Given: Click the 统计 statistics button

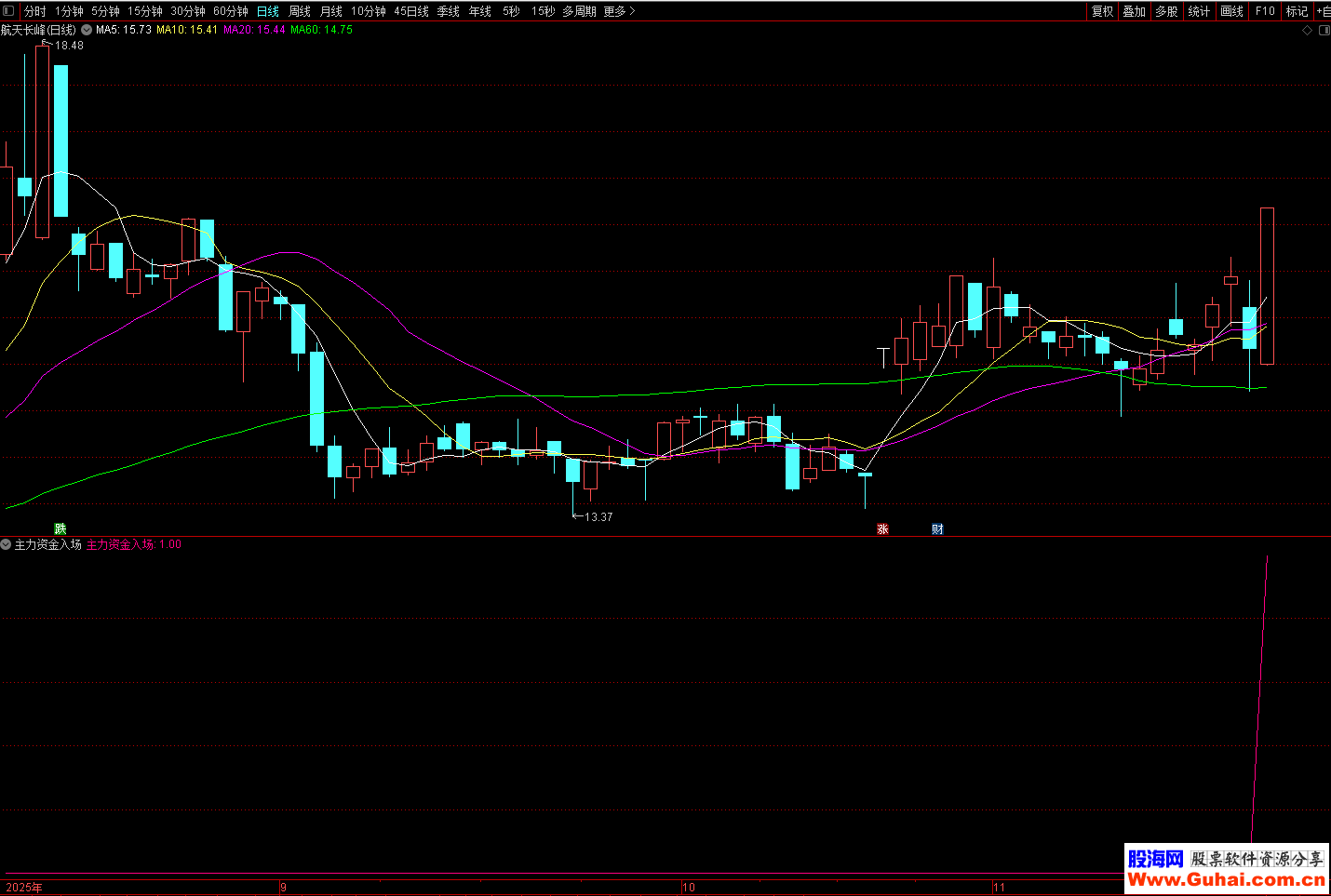Looking at the screenshot, I should pos(1199,11).
